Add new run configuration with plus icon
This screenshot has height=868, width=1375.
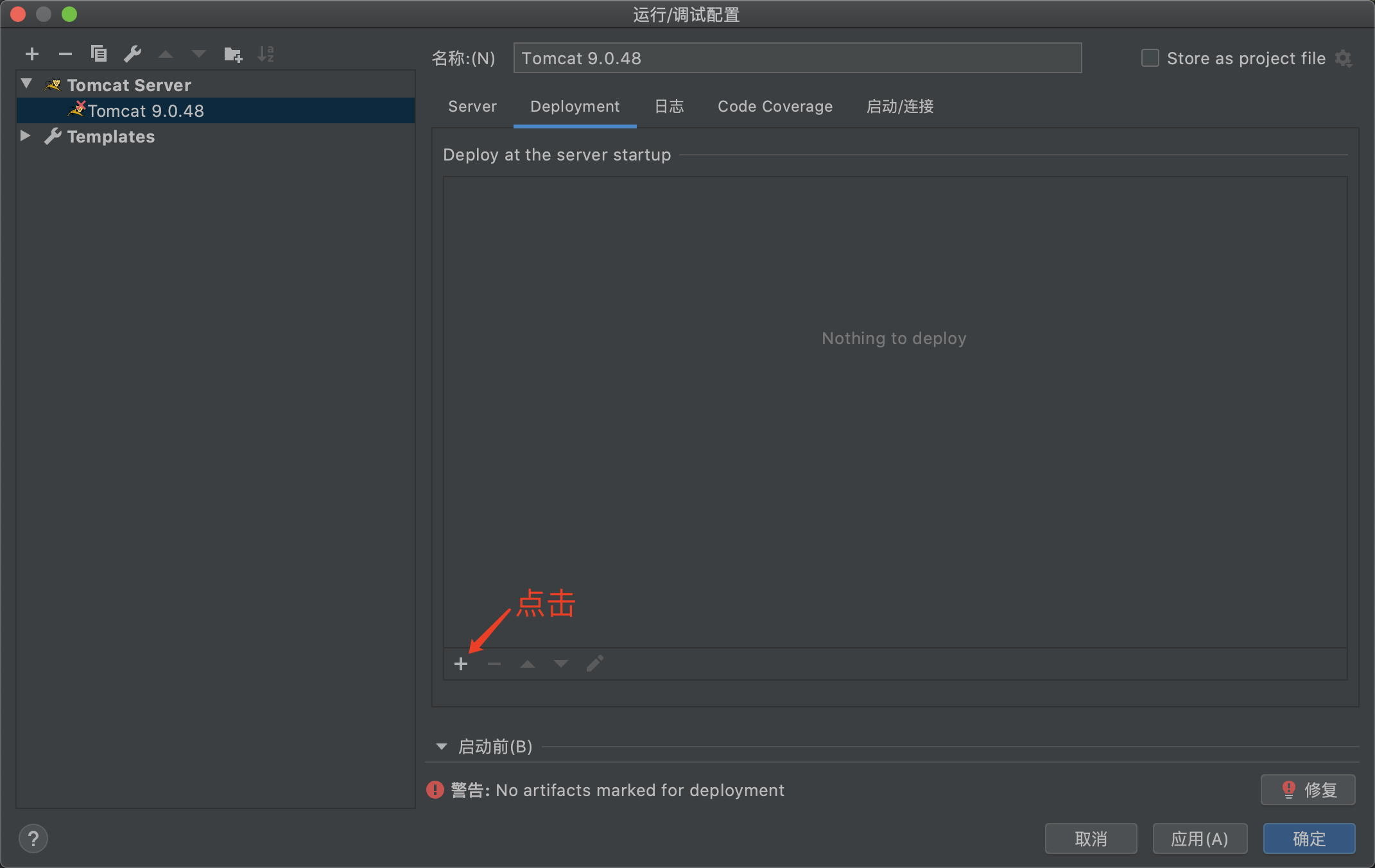tap(32, 54)
